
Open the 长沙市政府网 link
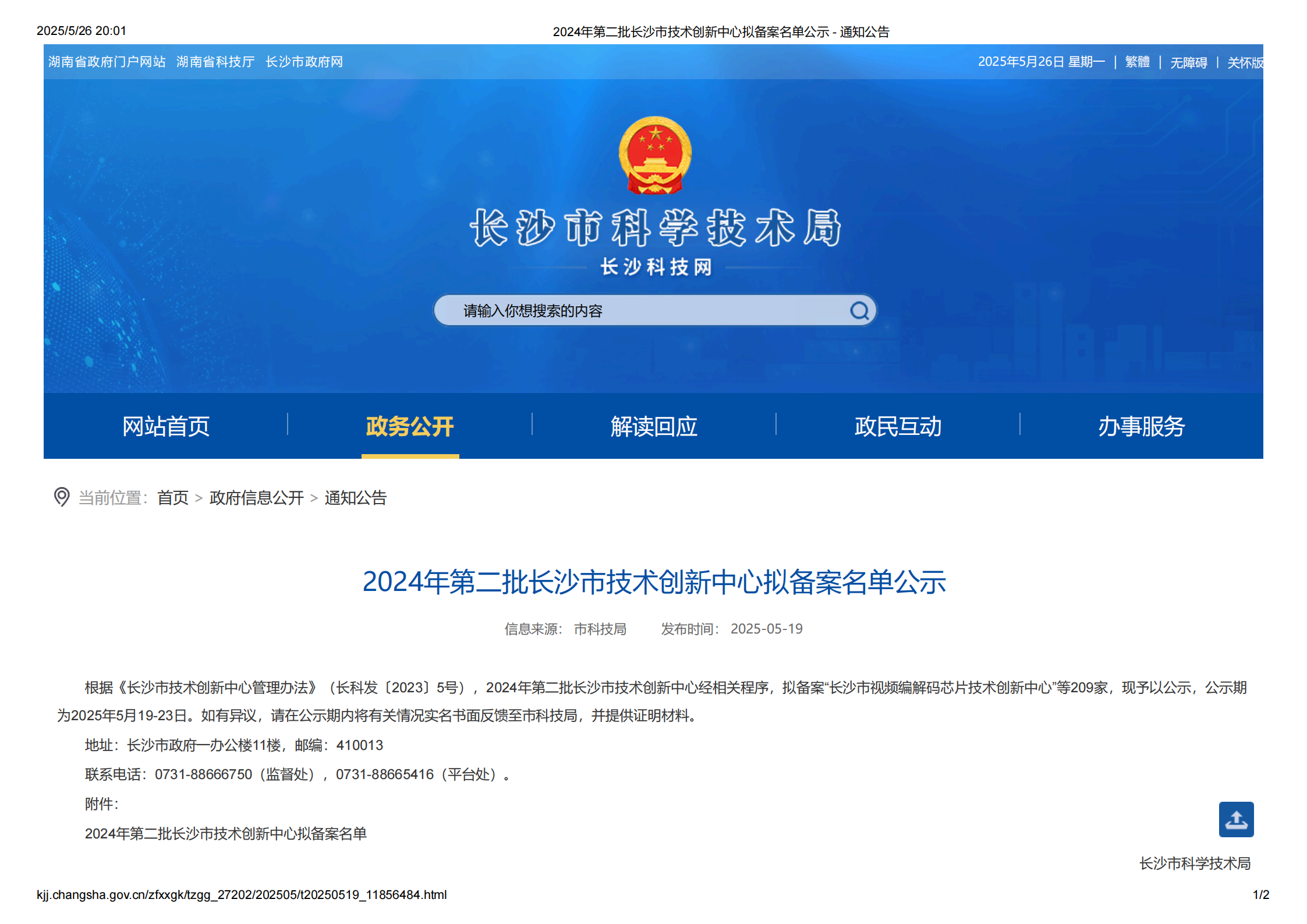coord(304,62)
